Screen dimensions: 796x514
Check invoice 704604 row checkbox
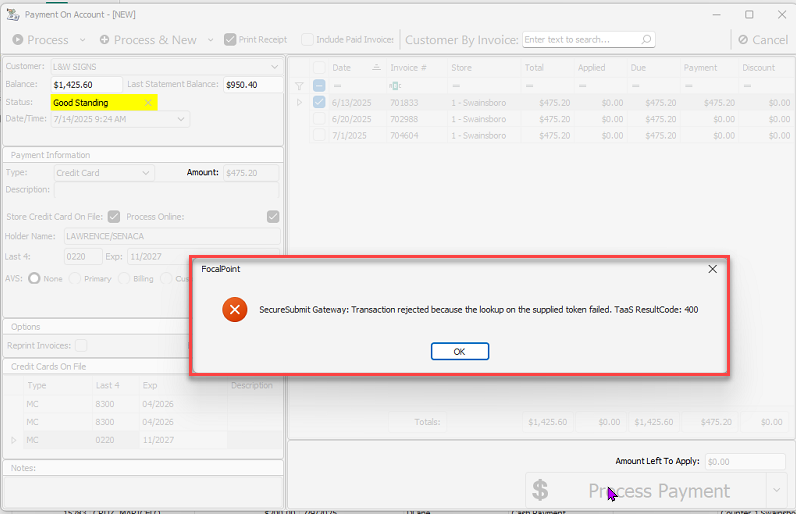pos(319,135)
